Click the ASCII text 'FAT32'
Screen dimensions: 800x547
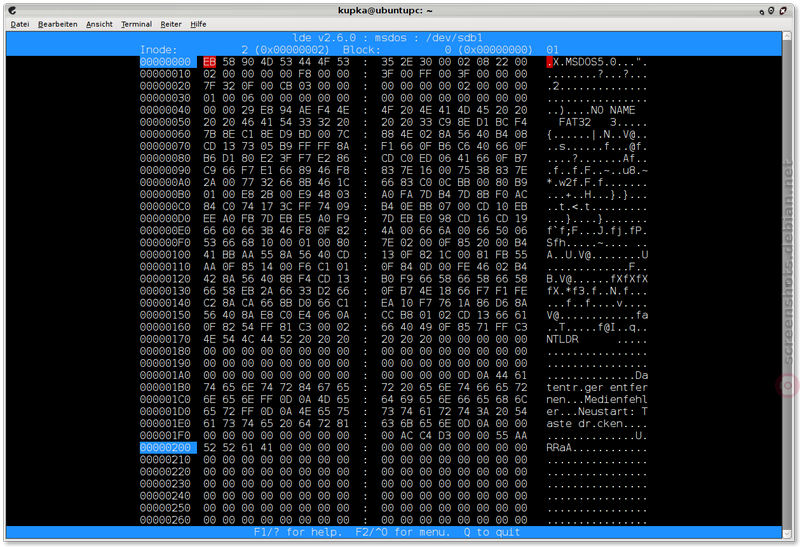pos(575,122)
